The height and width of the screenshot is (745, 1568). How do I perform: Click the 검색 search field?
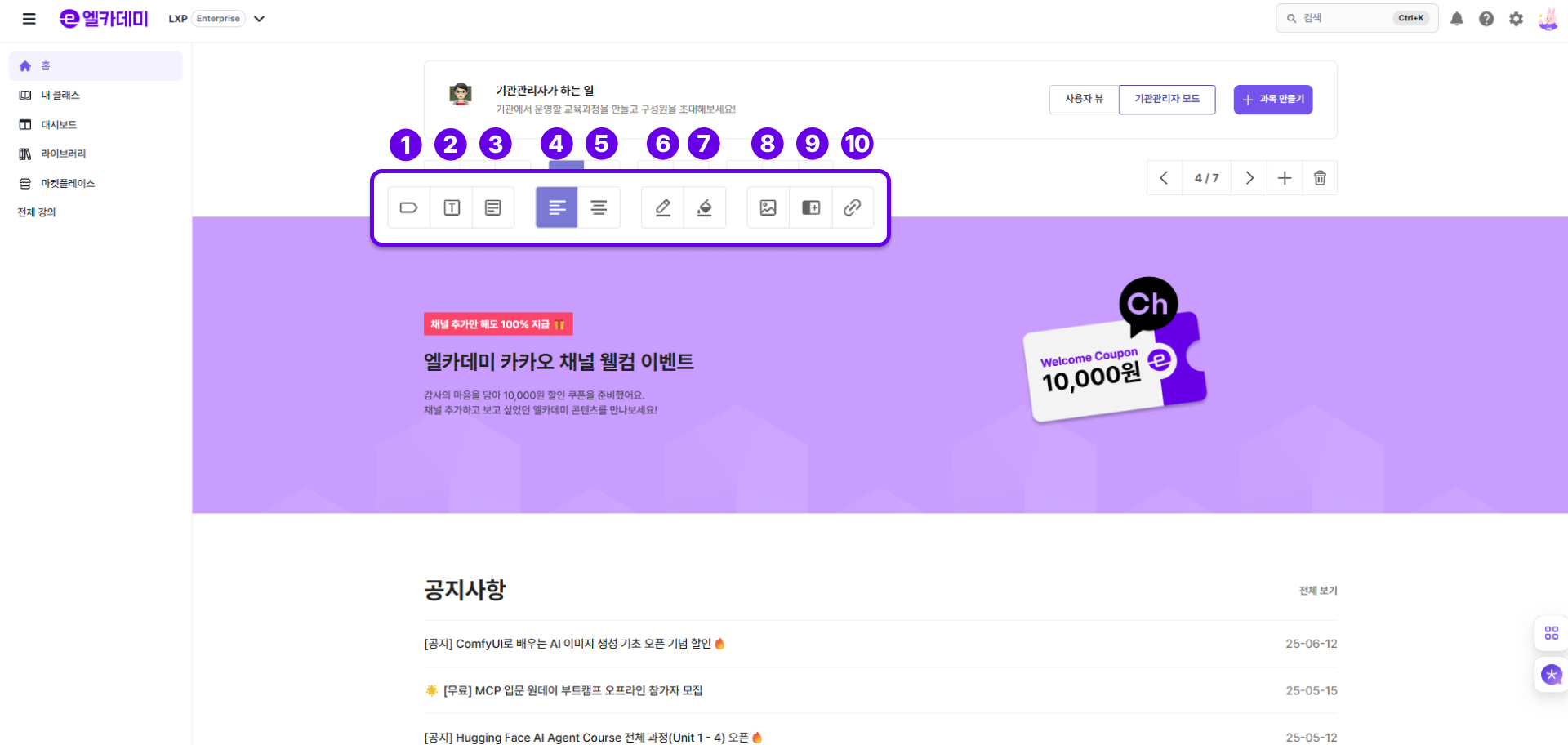(1356, 18)
